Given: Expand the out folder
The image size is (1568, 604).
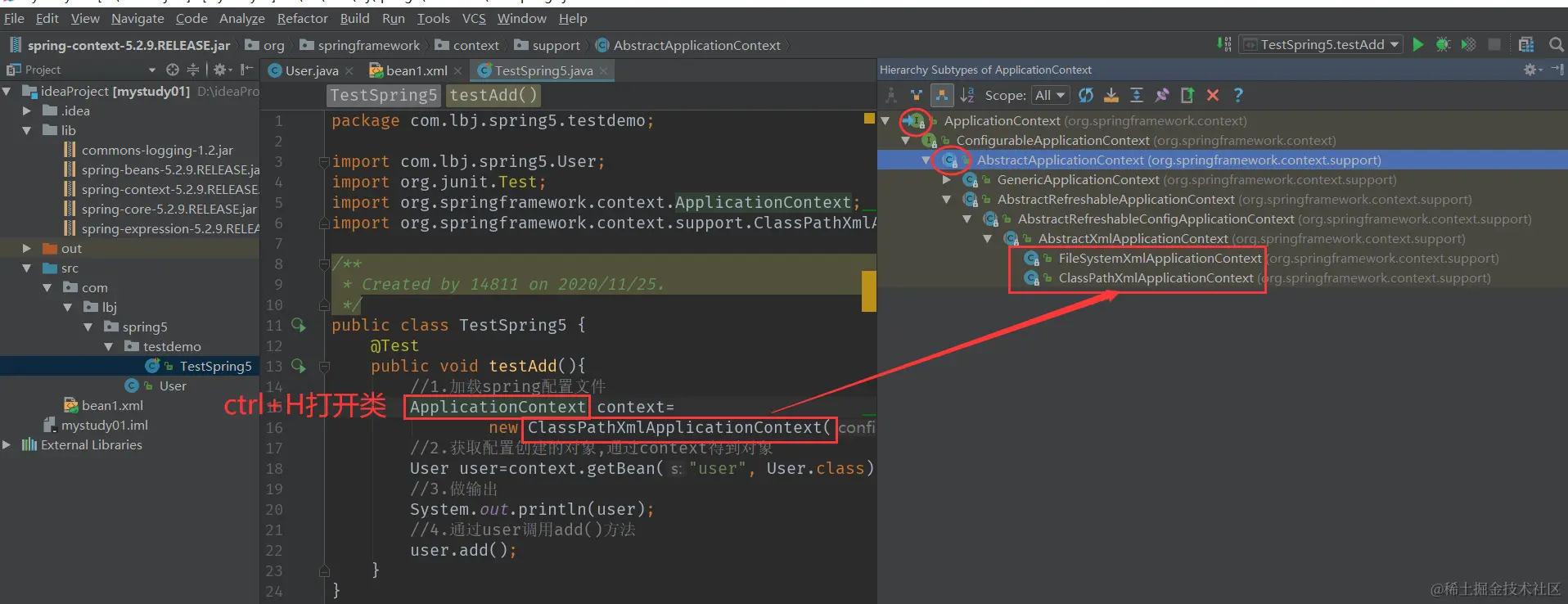Looking at the screenshot, I should pyautogui.click(x=27, y=248).
